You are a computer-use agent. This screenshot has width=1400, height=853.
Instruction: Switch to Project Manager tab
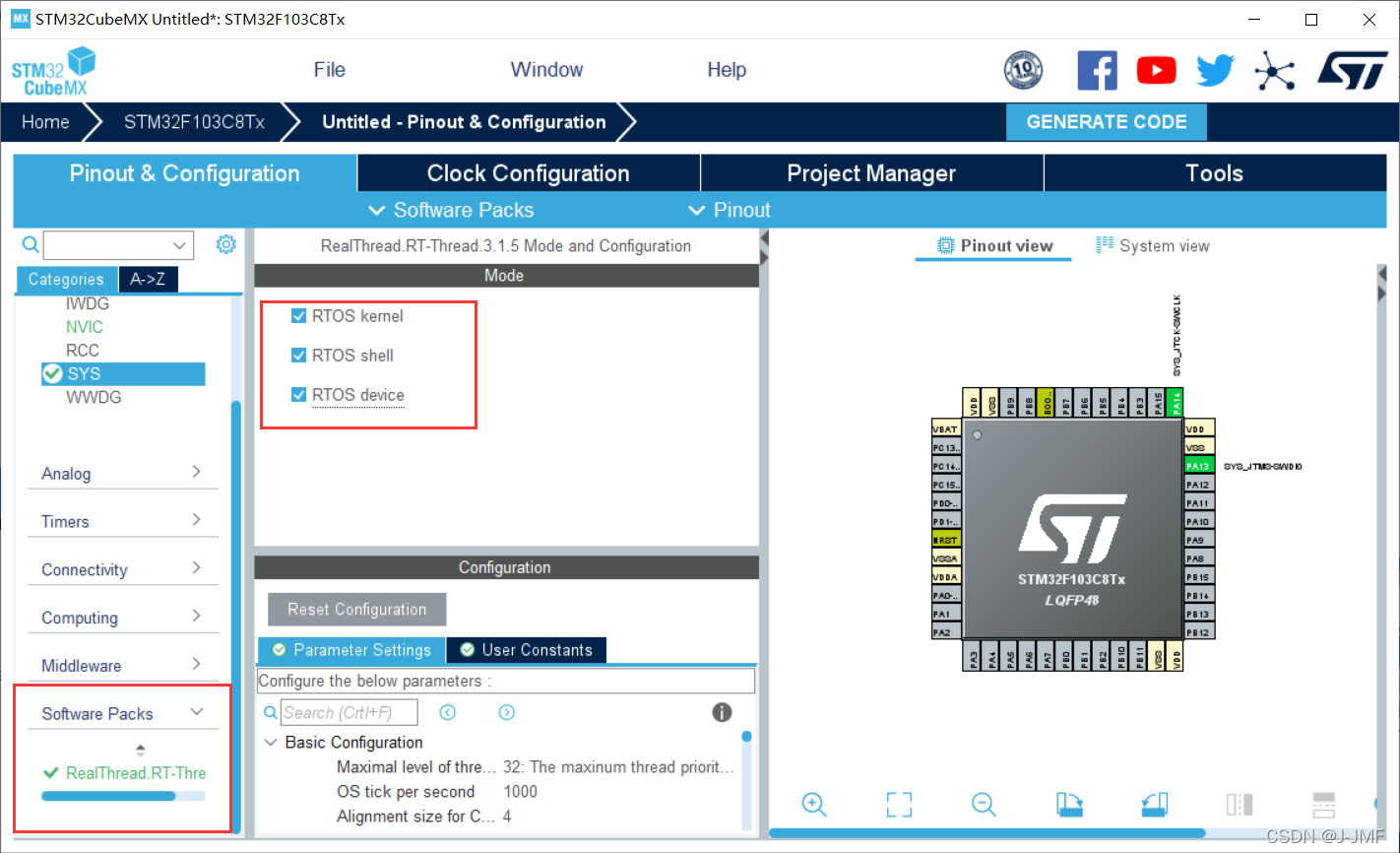click(x=871, y=173)
